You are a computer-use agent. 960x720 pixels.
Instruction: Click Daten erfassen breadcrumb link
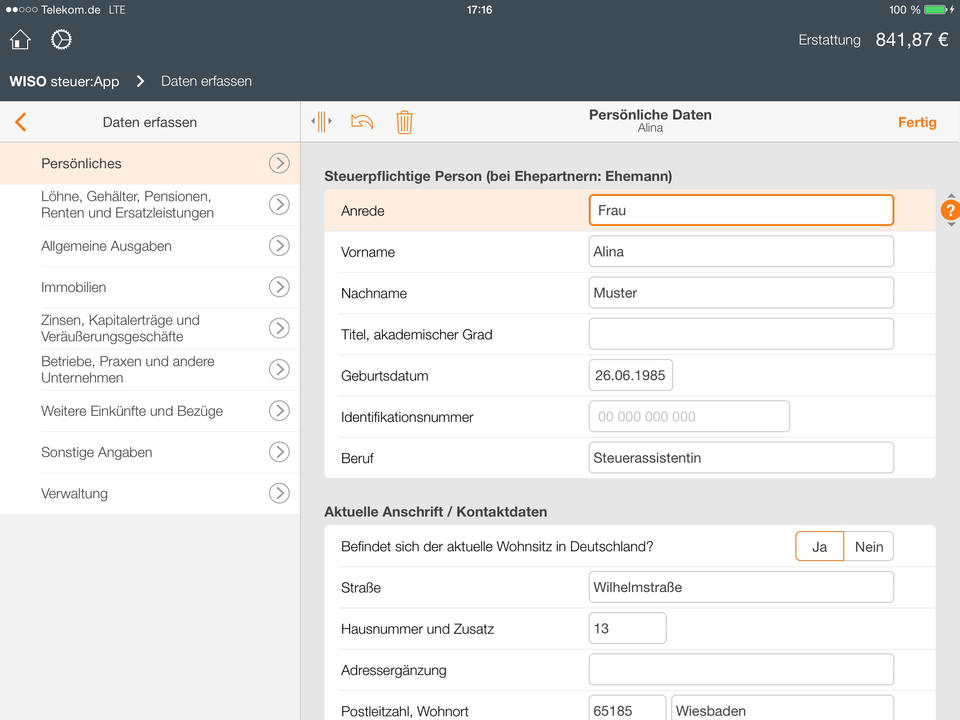pyautogui.click(x=206, y=81)
